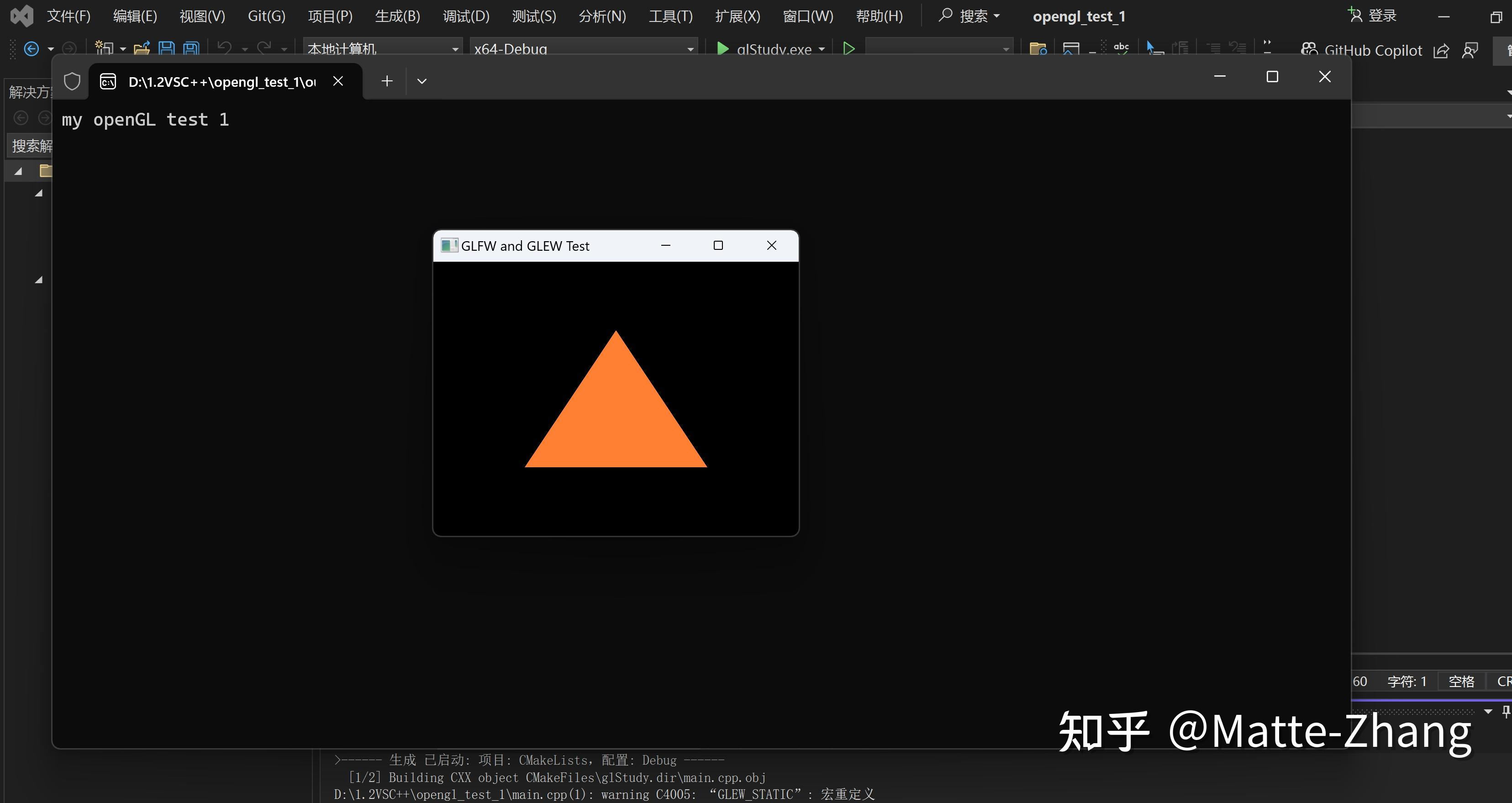Open a new terminal tab with the plus button

pos(387,81)
